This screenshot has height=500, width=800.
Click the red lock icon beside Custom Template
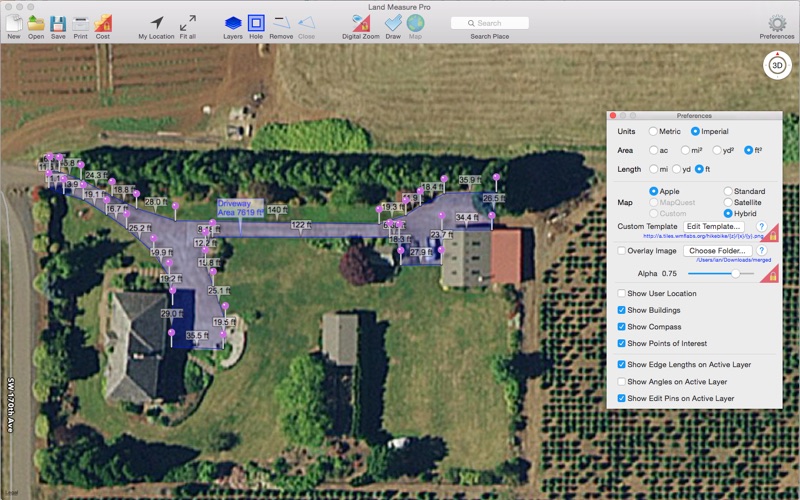pyautogui.click(x=770, y=233)
